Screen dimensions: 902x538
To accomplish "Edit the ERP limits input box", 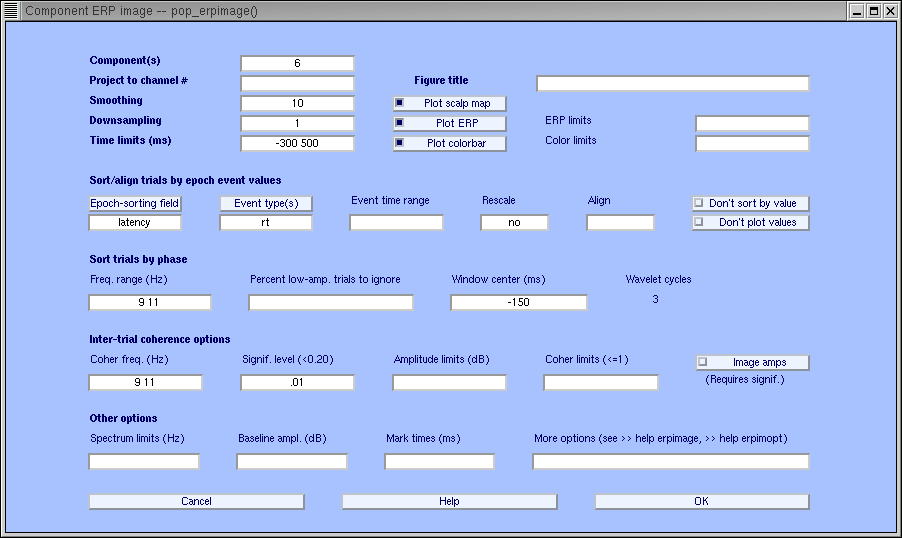I will point(751,123).
